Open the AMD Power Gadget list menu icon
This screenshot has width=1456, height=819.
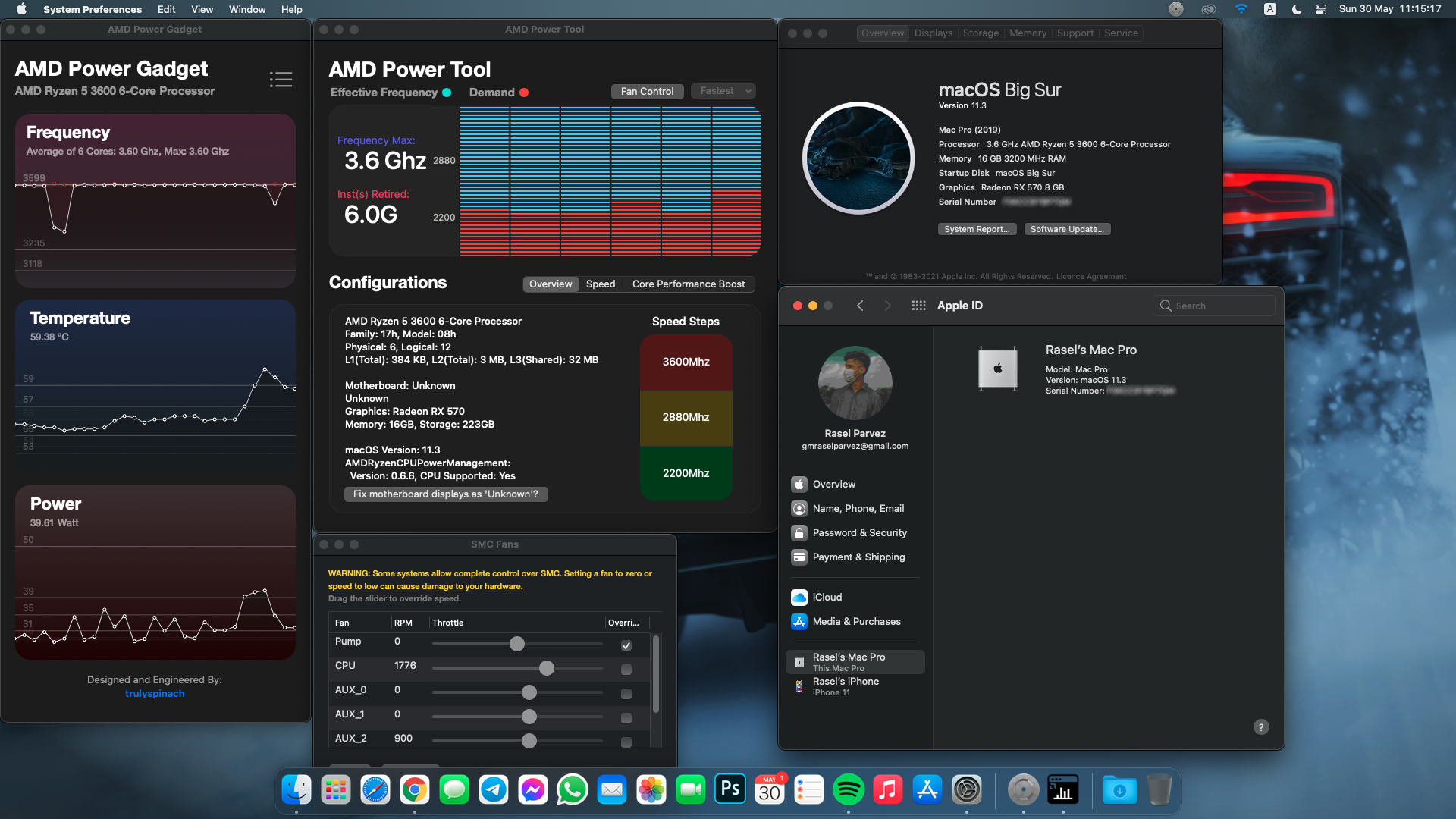(x=281, y=80)
